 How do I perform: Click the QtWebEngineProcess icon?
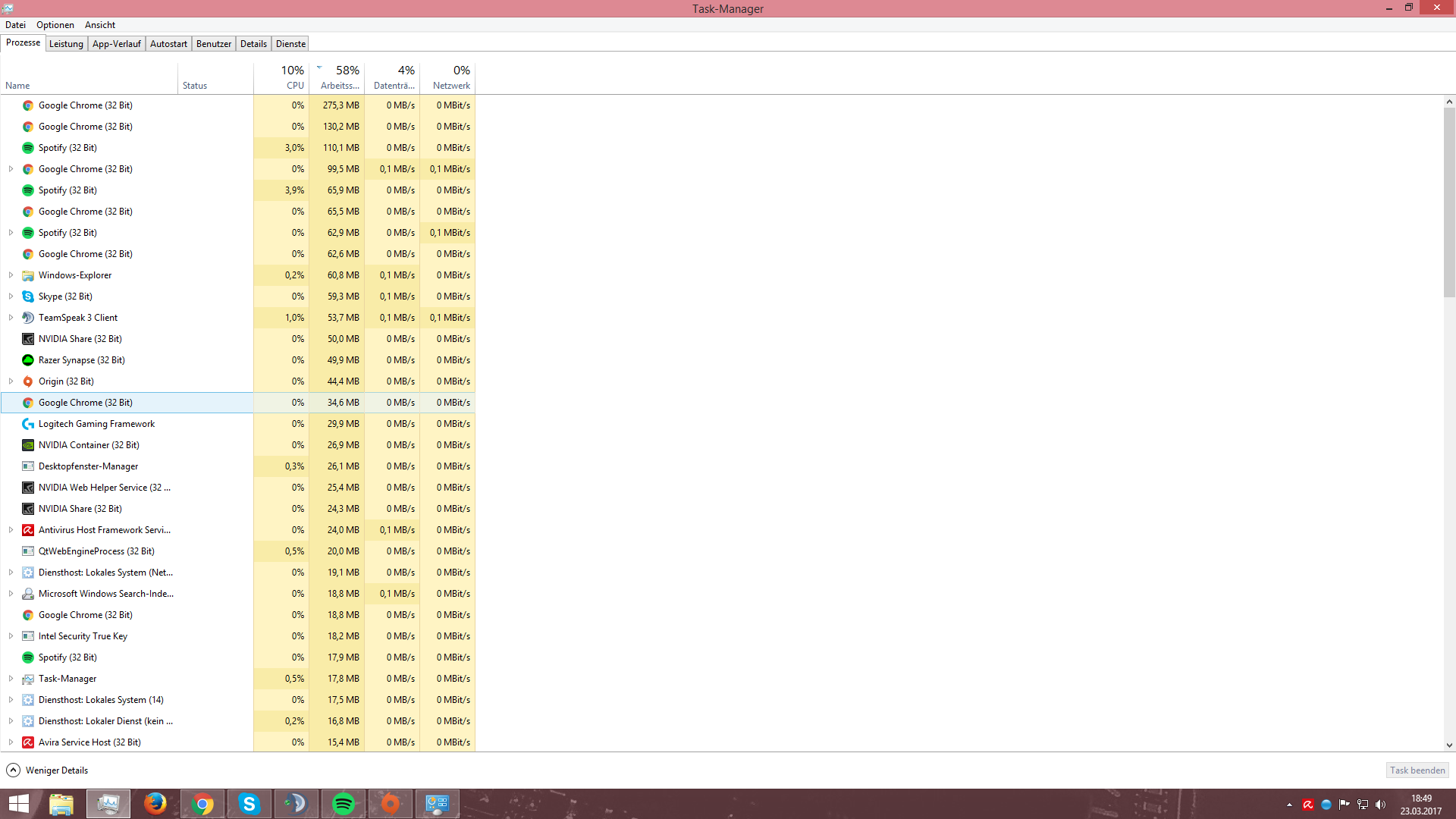[x=28, y=551]
